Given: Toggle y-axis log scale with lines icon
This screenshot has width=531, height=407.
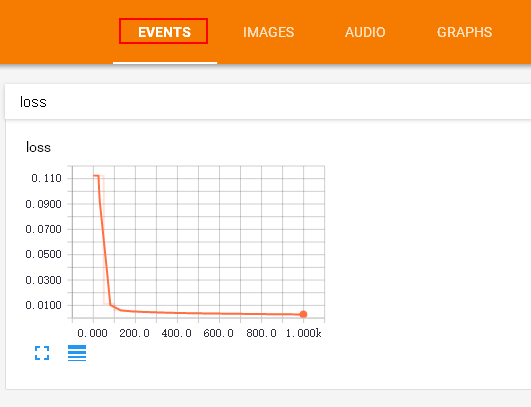Looking at the screenshot, I should click(77, 353).
